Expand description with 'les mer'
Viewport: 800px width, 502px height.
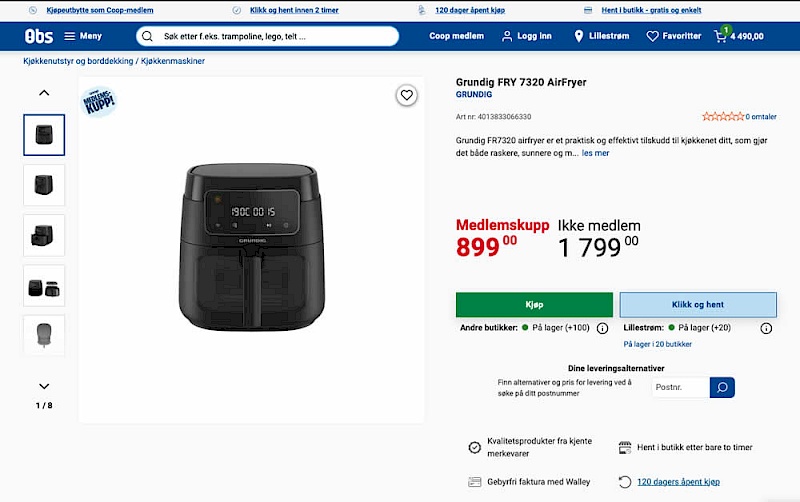(x=595, y=153)
